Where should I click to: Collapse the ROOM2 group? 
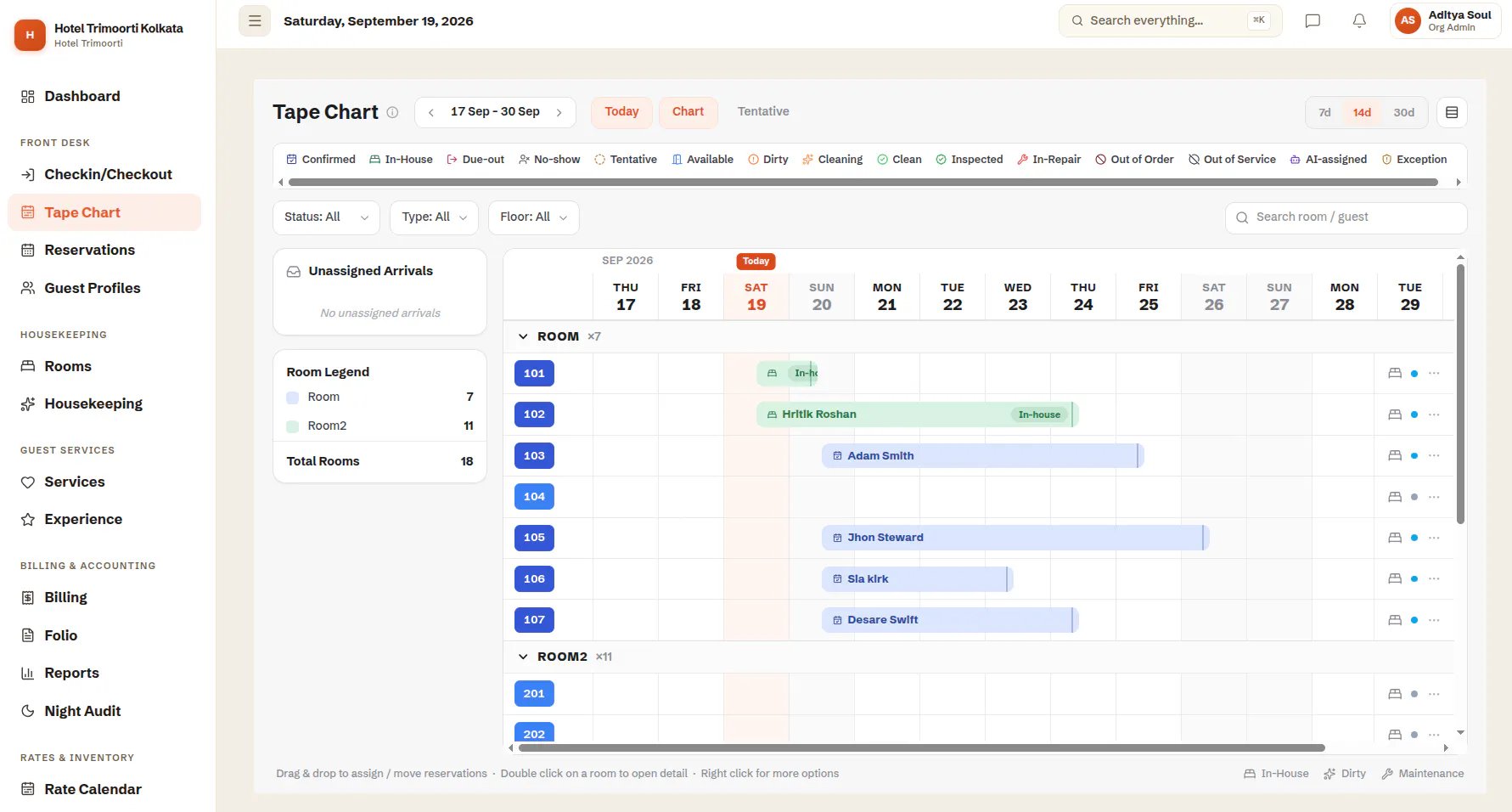[523, 657]
